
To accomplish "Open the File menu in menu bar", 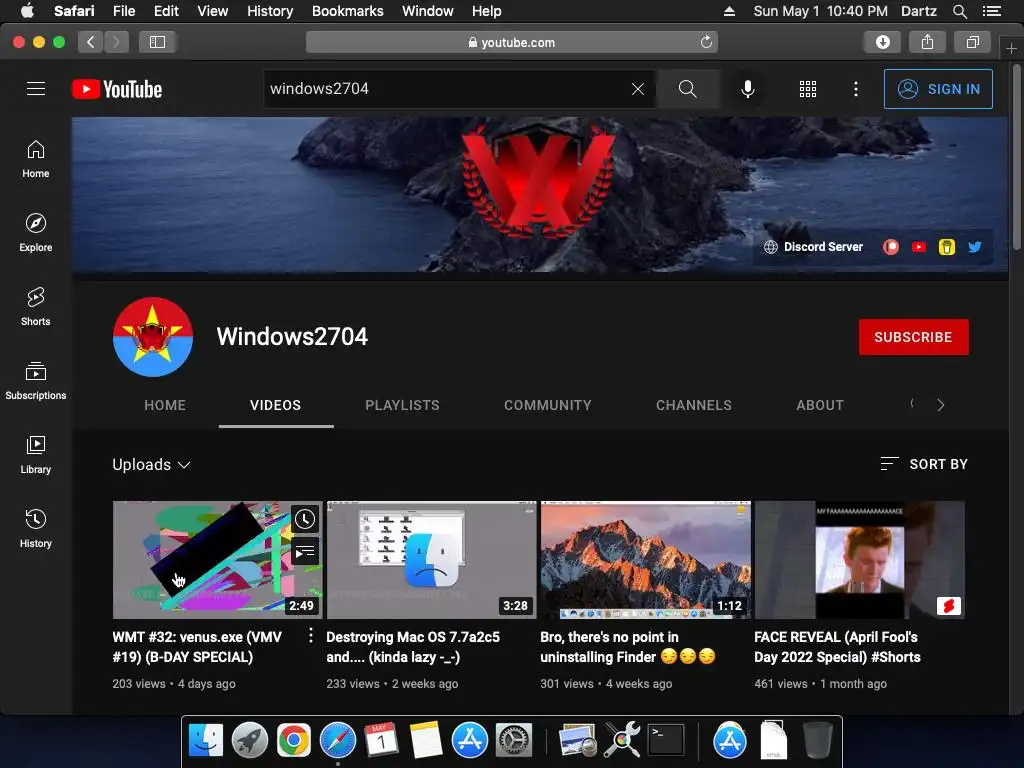I will pyautogui.click(x=124, y=11).
